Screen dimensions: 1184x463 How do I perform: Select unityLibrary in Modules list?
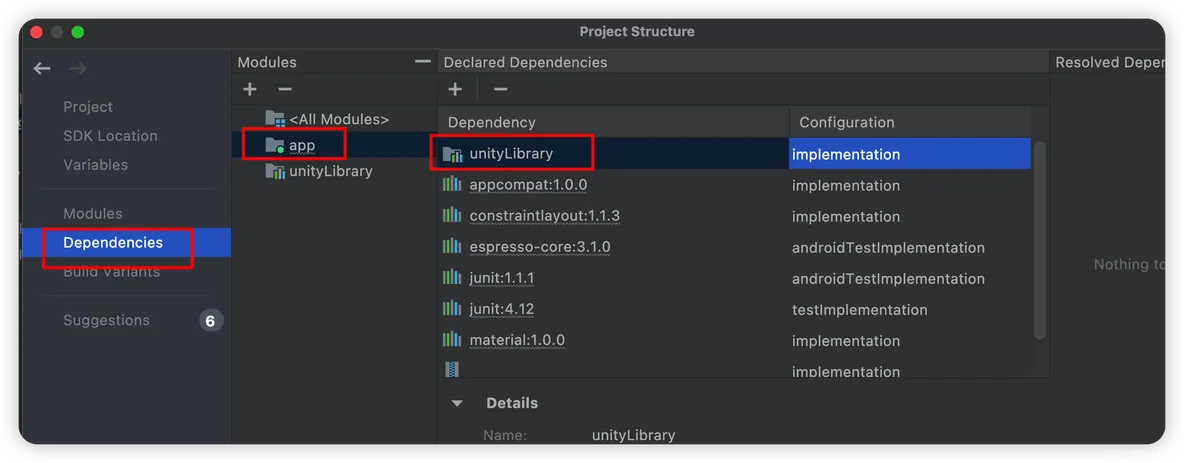(x=331, y=171)
